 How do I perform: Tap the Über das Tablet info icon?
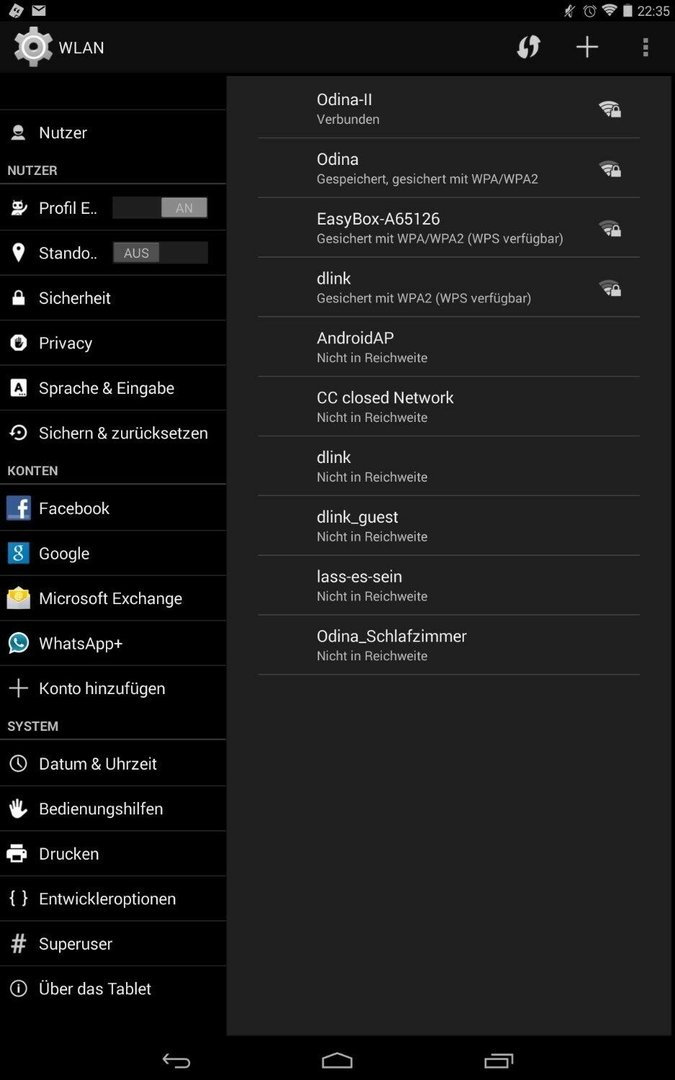click(19, 988)
